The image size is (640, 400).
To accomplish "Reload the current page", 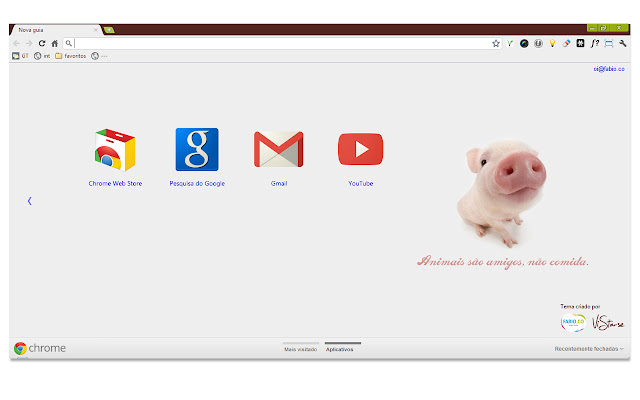I will coord(42,43).
